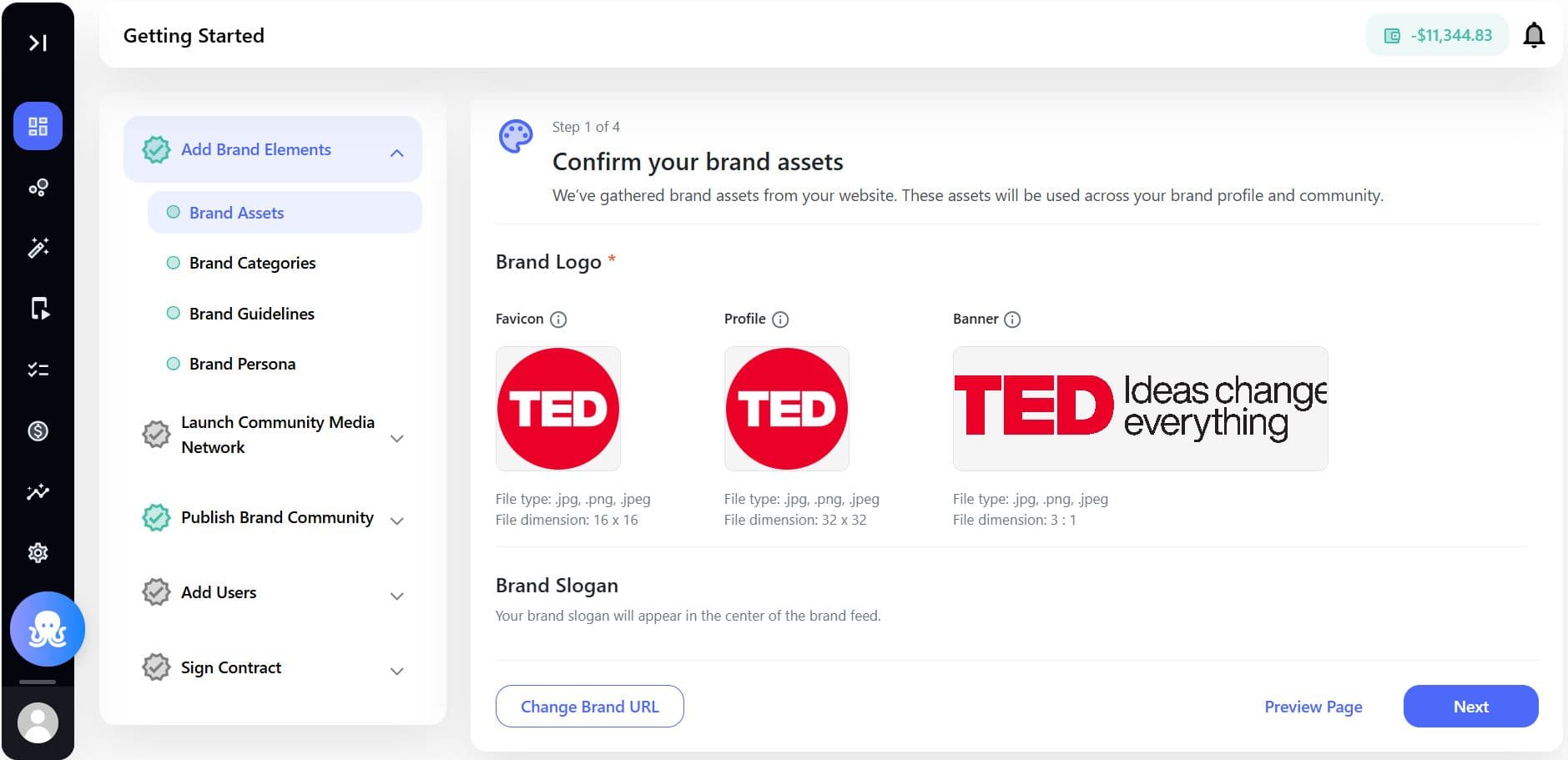Open notifications bell

tap(1534, 35)
